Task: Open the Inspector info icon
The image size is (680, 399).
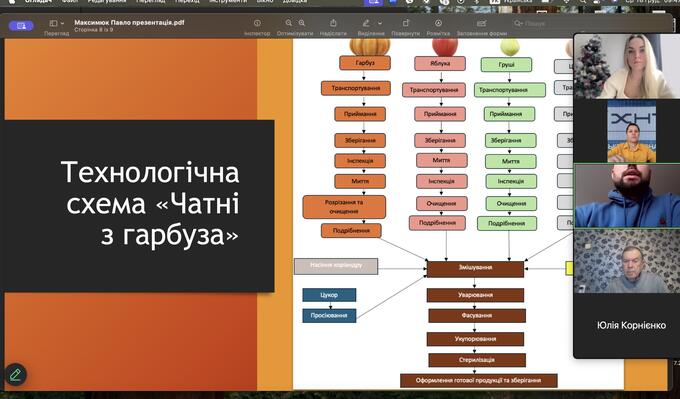Action: pos(257,23)
